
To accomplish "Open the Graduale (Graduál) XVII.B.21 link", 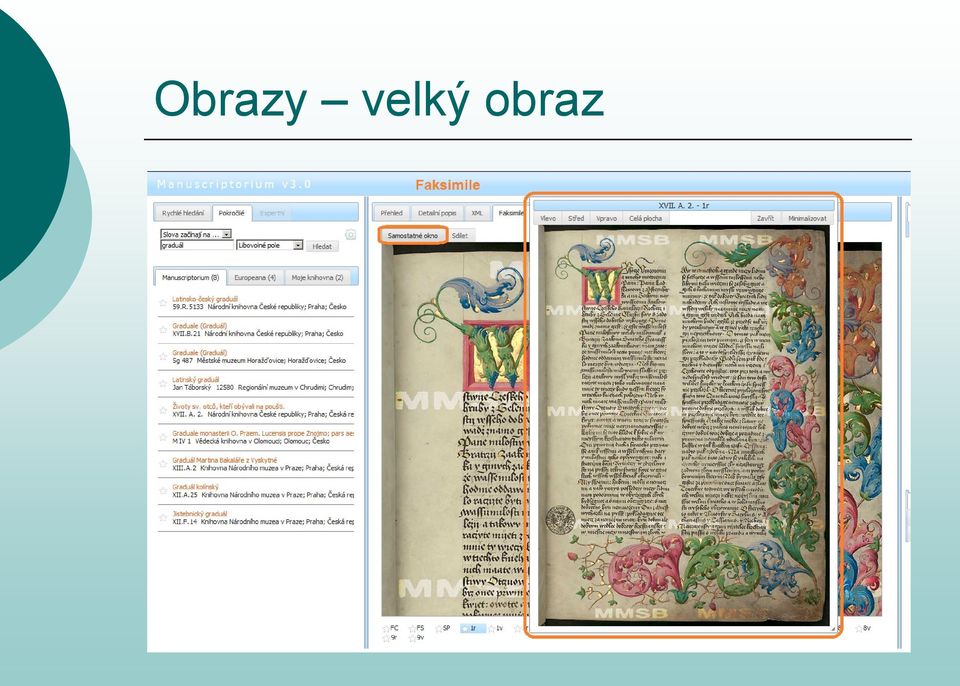I will (200, 326).
